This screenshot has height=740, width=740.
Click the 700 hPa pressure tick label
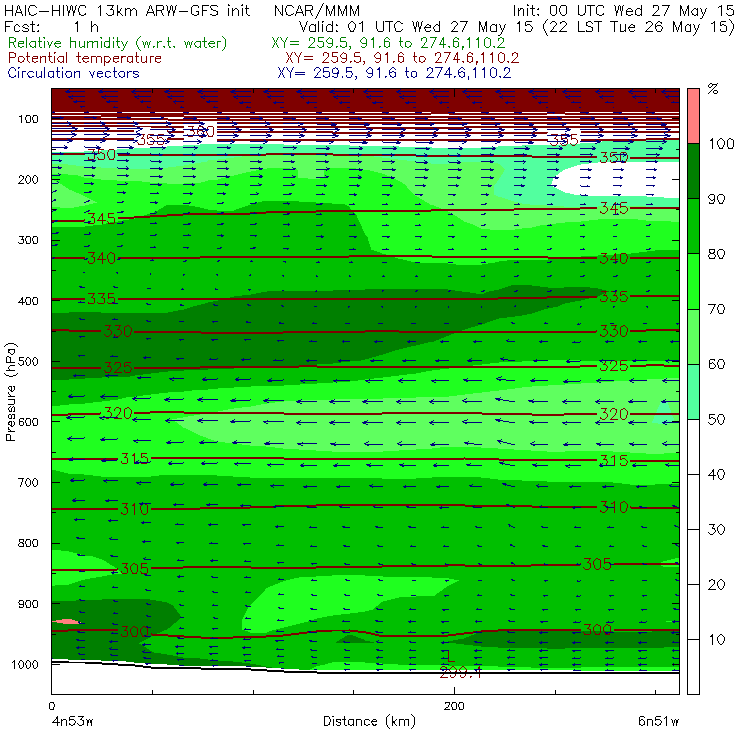pyautogui.click(x=28, y=482)
